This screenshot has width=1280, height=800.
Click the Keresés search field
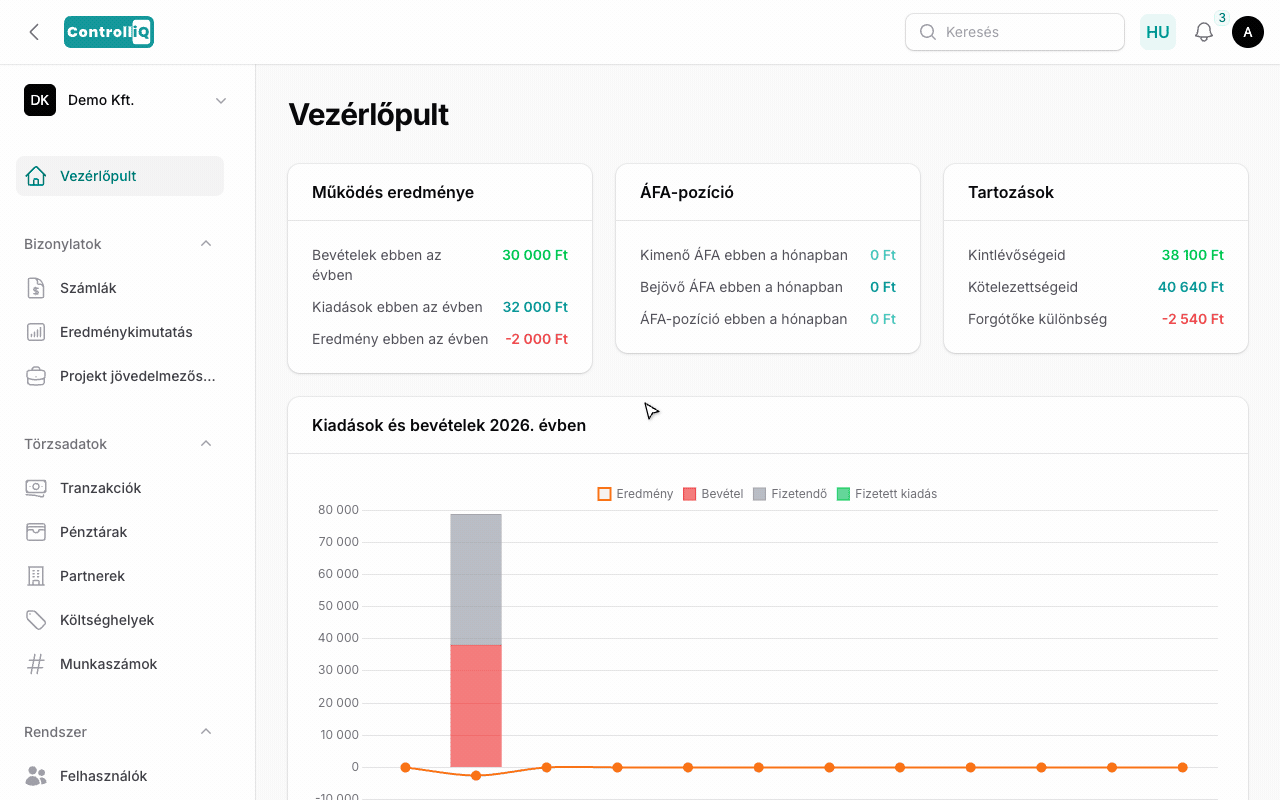tap(1015, 32)
